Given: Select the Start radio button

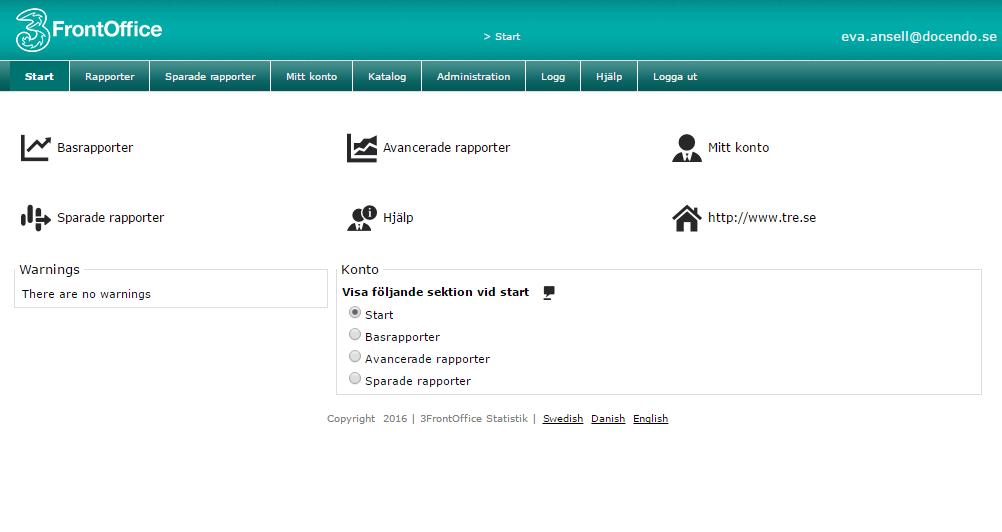Looking at the screenshot, I should click(x=355, y=312).
